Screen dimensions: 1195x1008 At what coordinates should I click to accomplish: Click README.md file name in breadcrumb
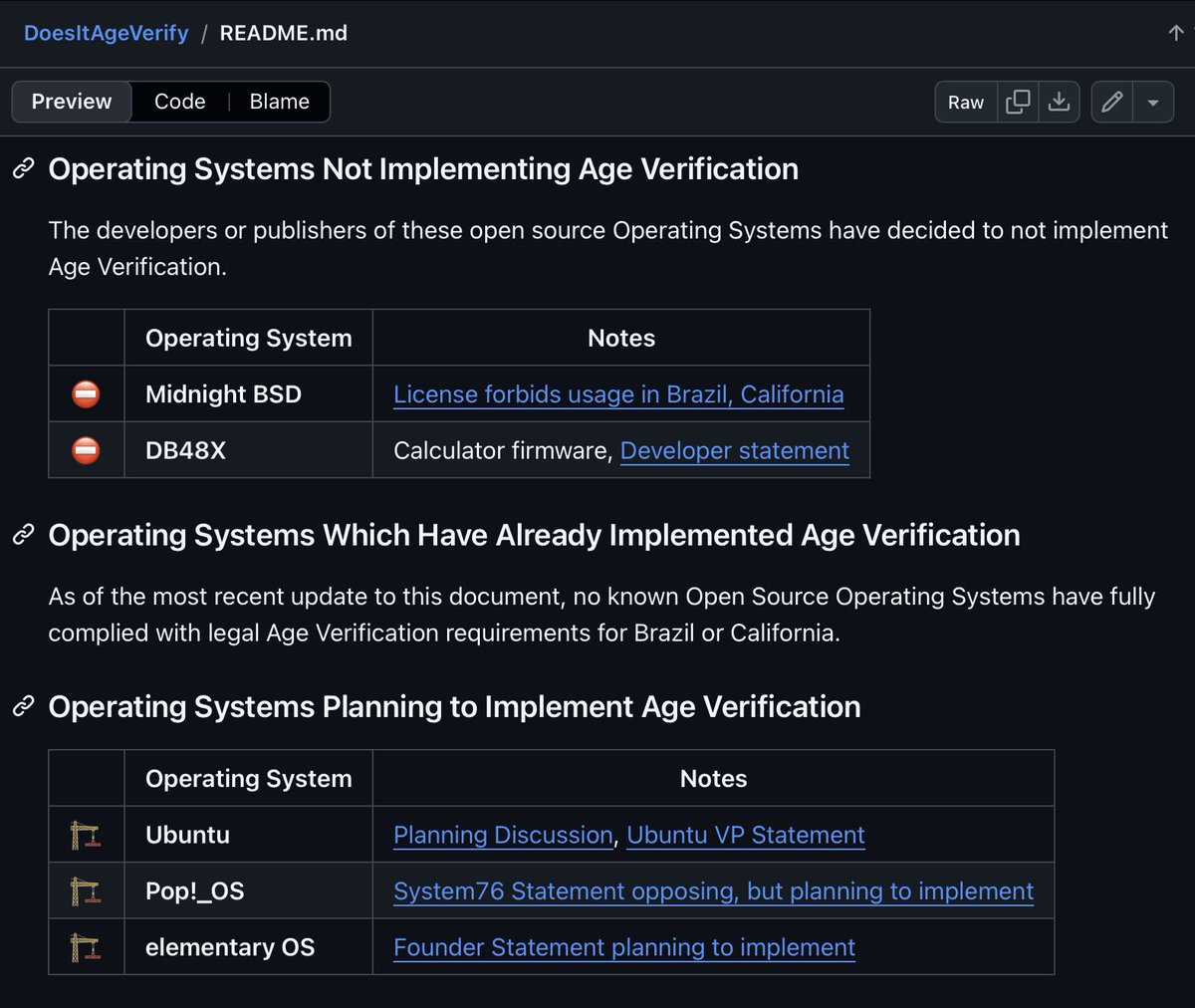pos(284,33)
